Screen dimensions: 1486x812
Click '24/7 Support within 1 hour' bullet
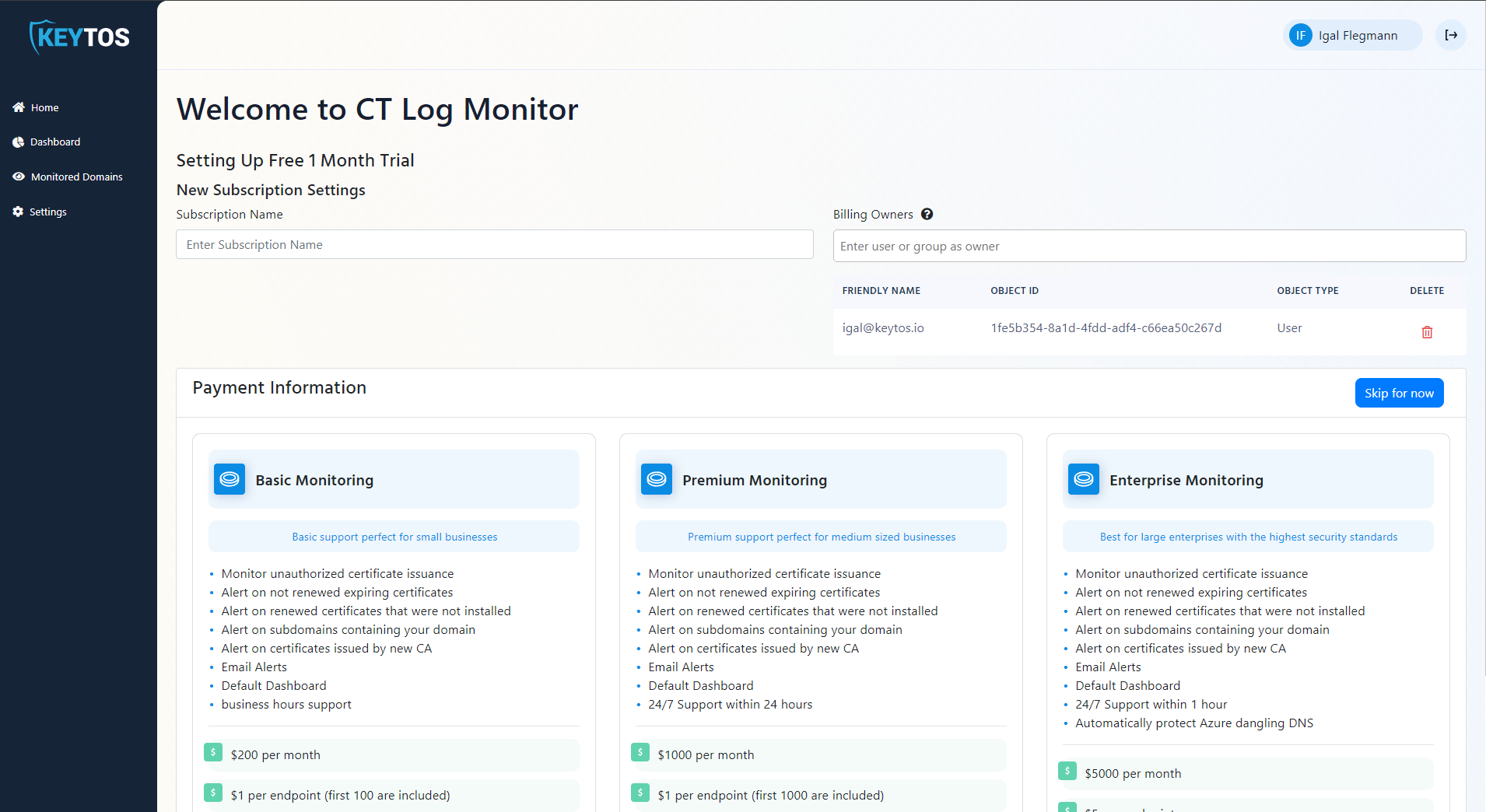(x=1151, y=704)
